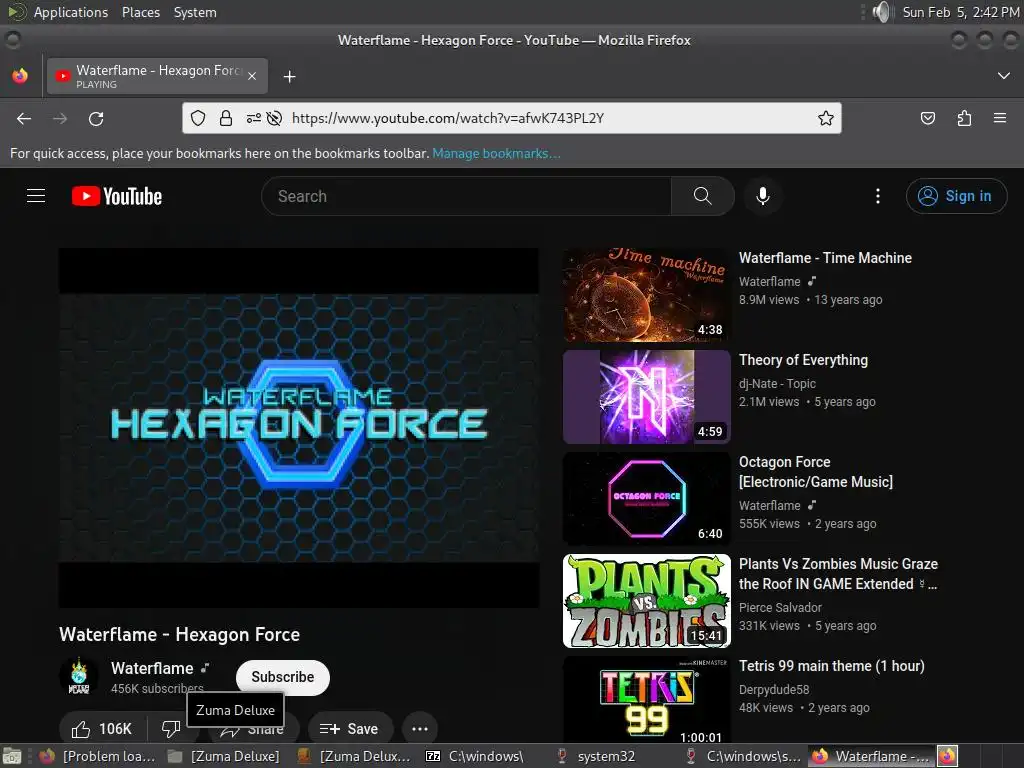1024x768 pixels.
Task: Open the Firefox View icon
Action: pos(20,76)
